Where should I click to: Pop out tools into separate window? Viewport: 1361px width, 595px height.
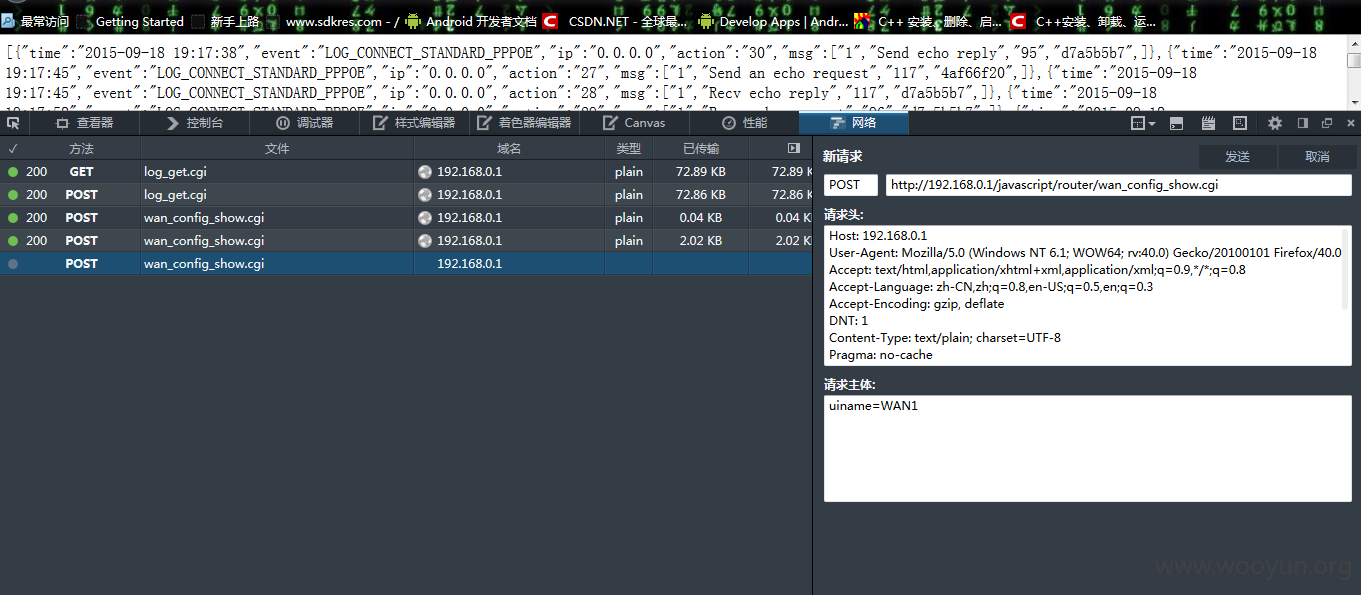tap(1327, 123)
